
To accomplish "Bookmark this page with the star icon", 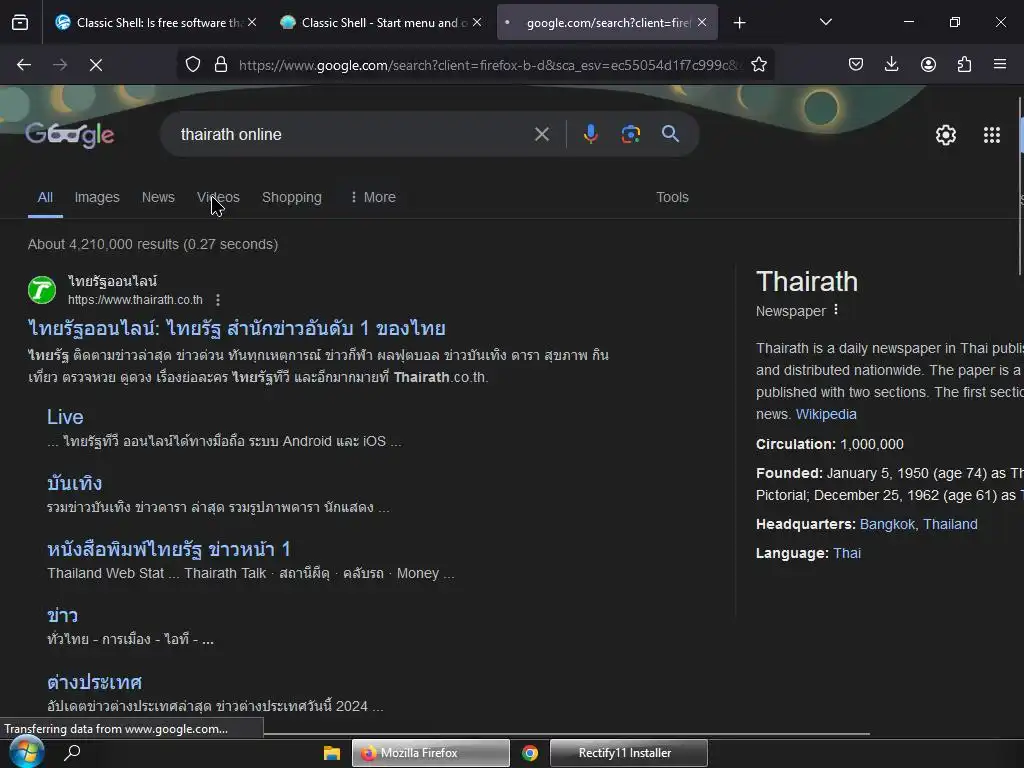I will (x=759, y=65).
